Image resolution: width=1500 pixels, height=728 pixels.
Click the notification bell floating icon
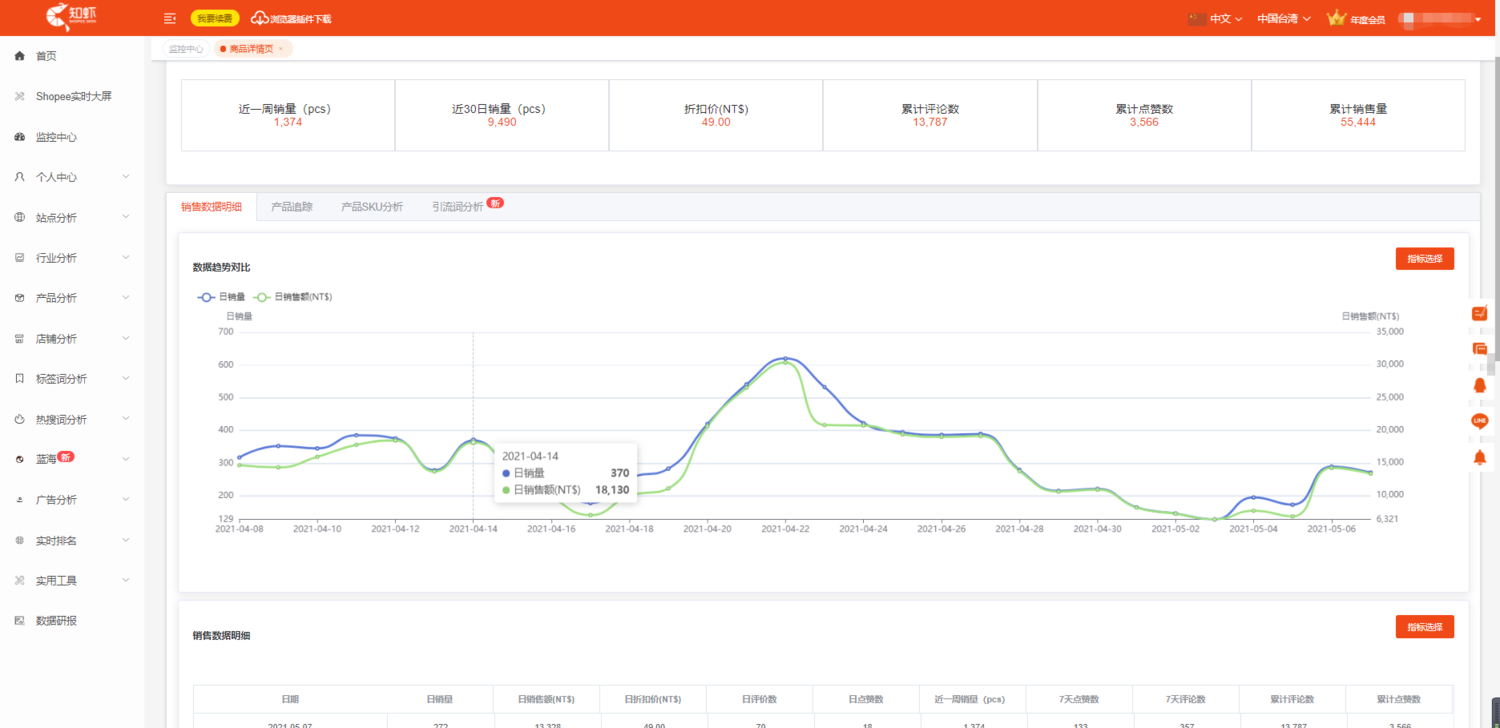(1479, 457)
